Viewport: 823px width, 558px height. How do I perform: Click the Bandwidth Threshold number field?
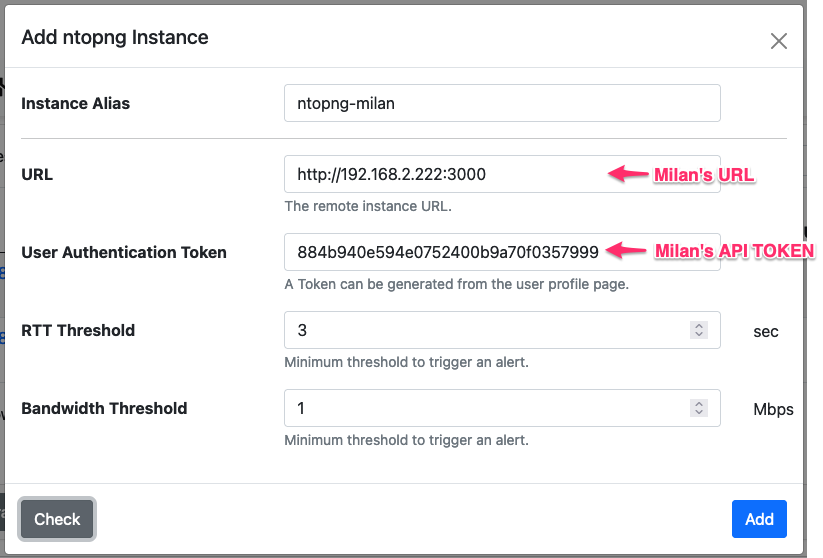pyautogui.click(x=502, y=408)
